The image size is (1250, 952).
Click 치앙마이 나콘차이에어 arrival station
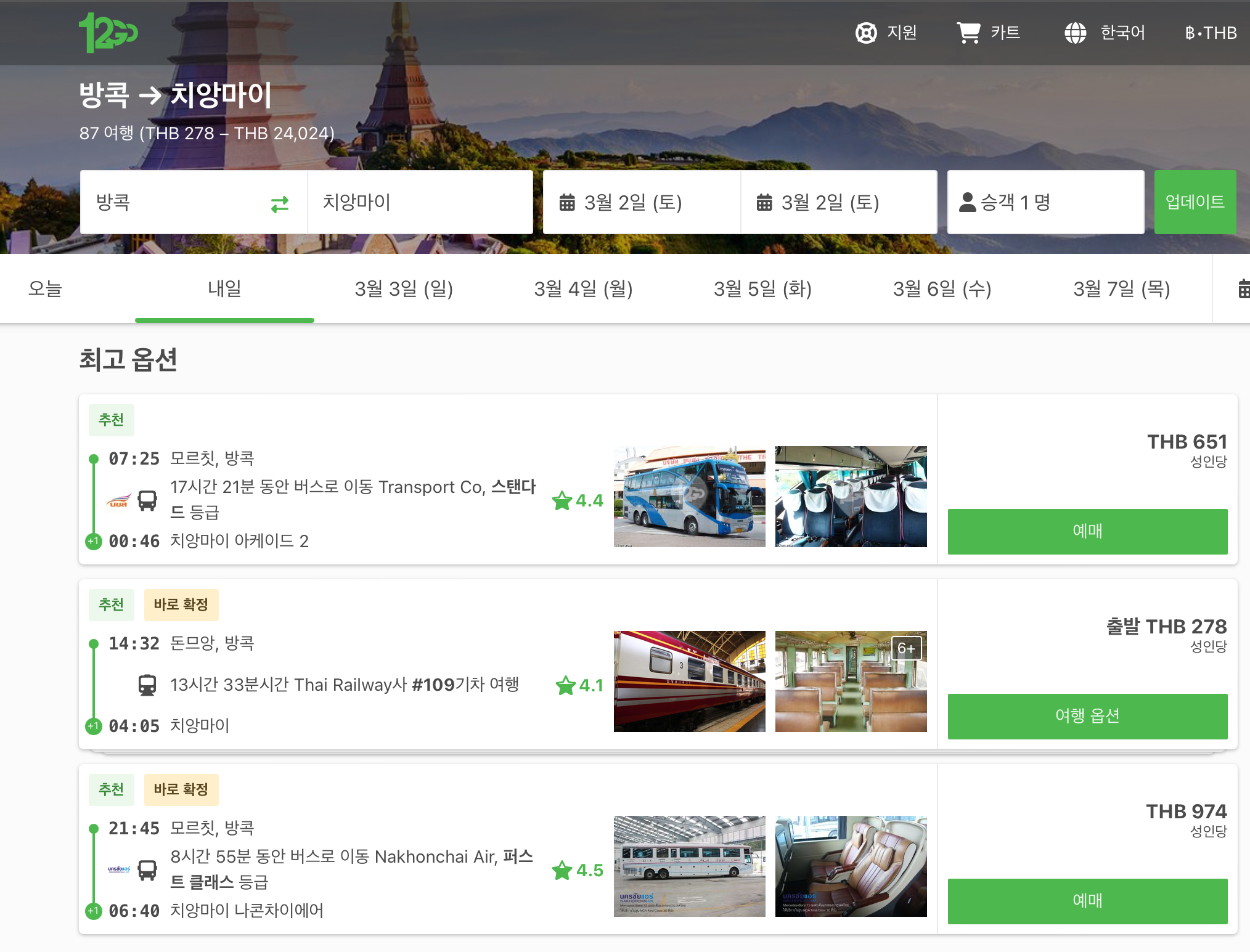click(247, 911)
